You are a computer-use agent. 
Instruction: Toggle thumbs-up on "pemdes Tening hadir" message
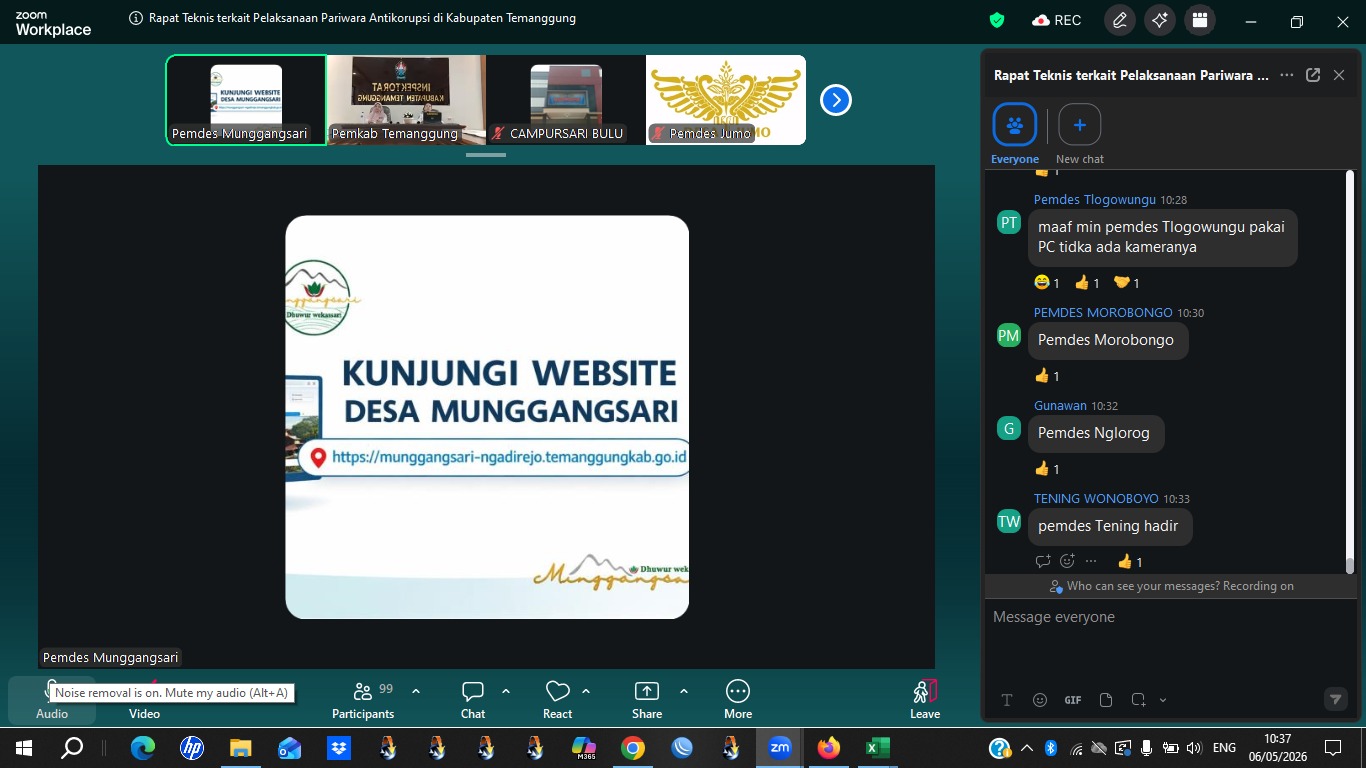pos(1130,561)
